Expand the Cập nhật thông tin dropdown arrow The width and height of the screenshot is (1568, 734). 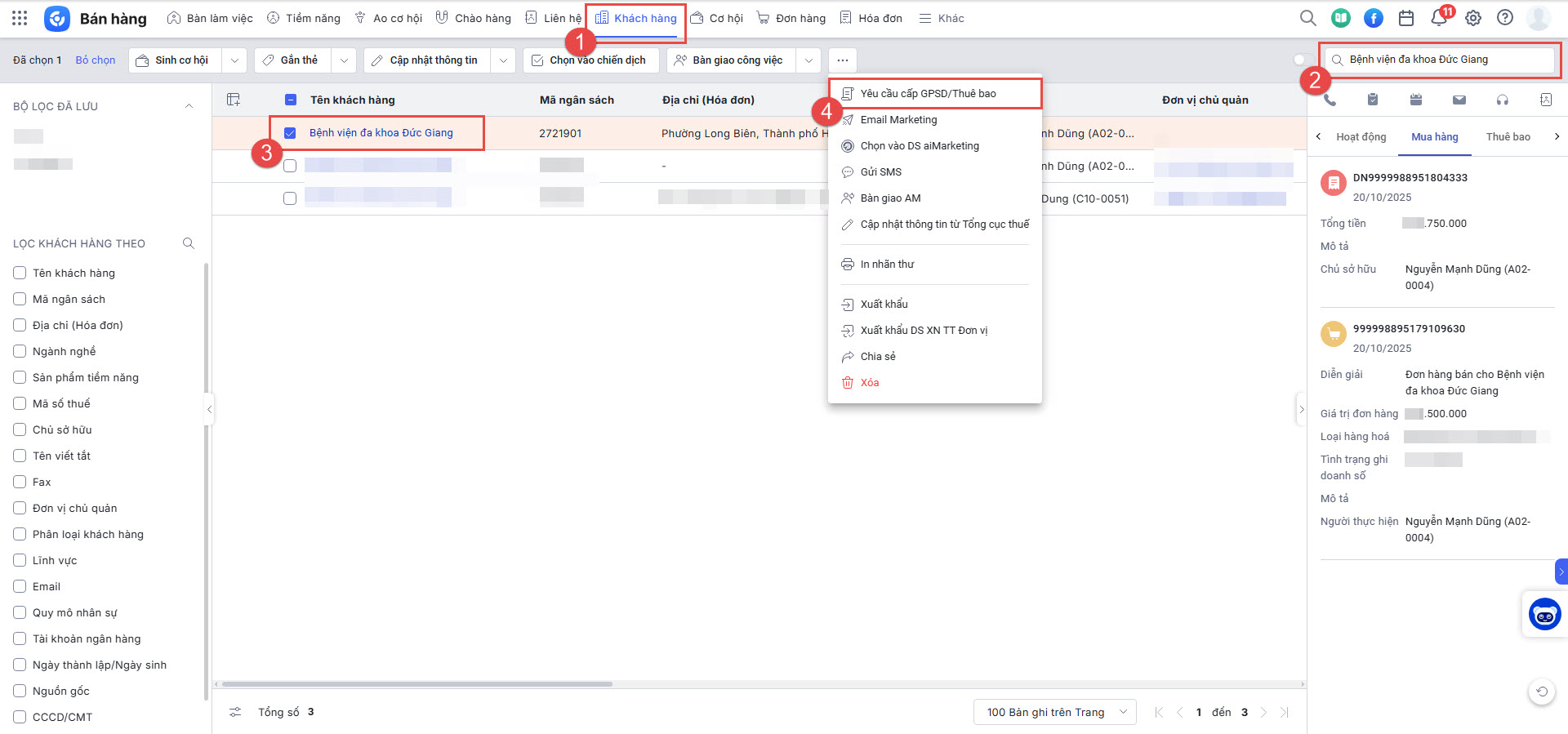[503, 60]
